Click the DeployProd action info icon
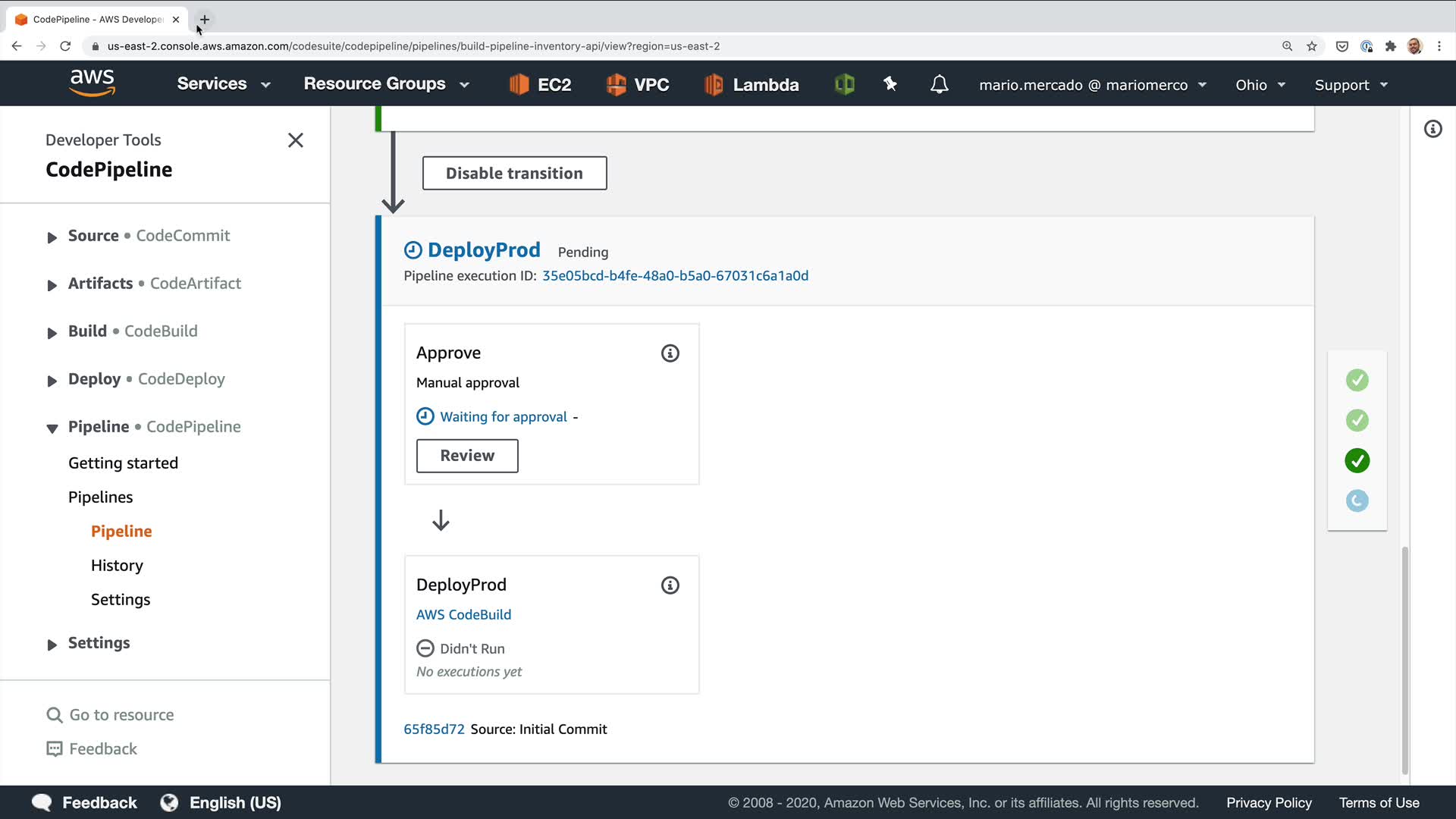 670,585
